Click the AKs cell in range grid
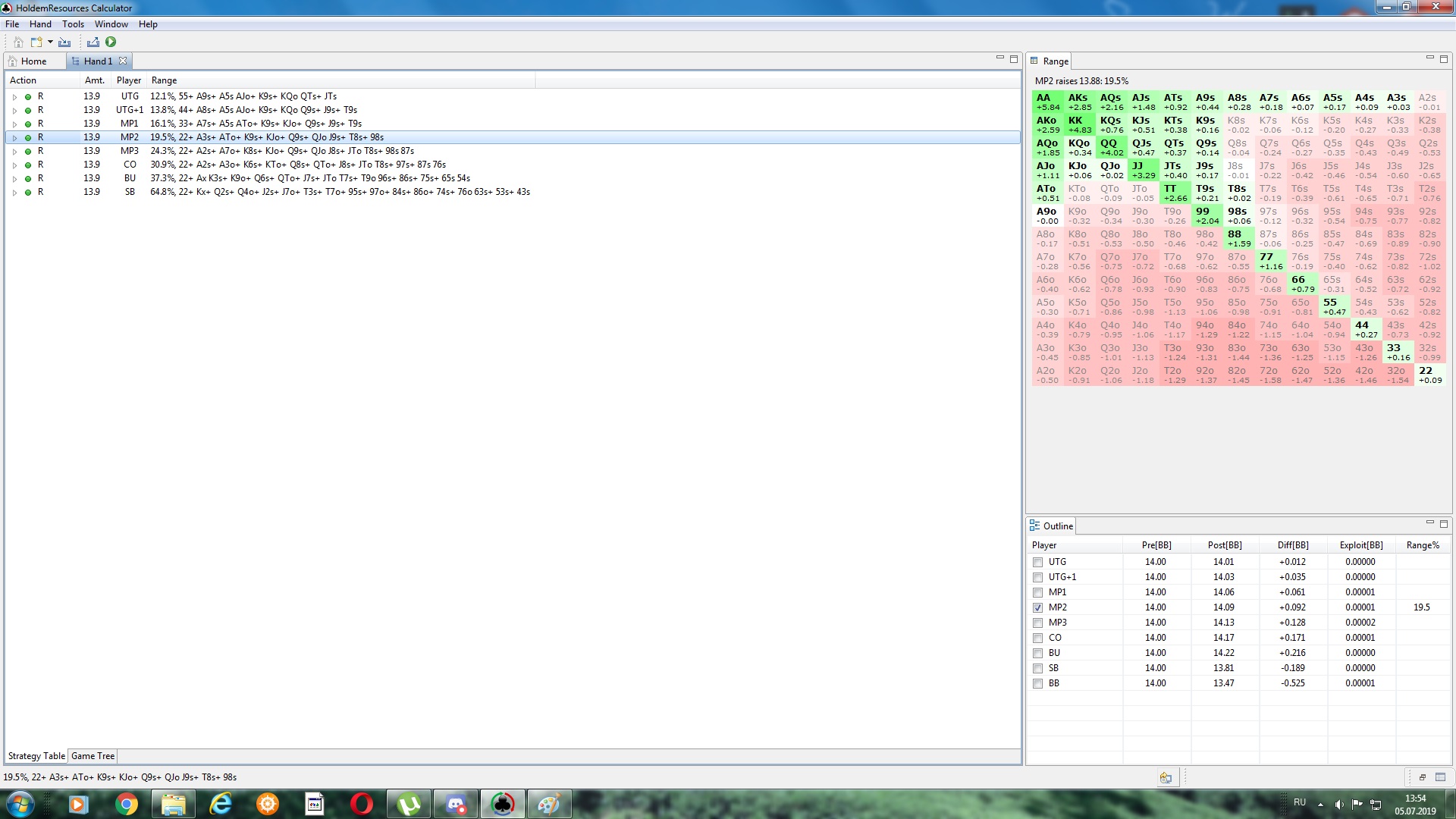The image size is (1456, 819). 1079,102
